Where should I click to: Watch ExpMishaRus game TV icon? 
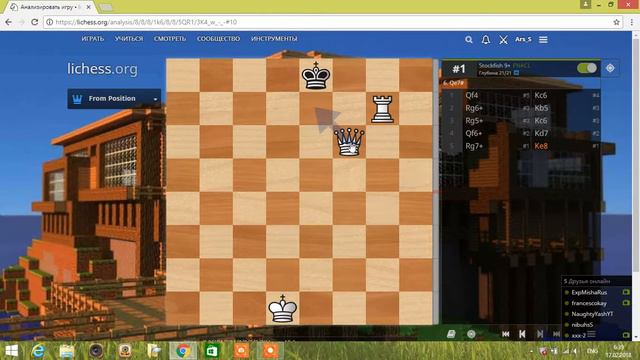(x=626, y=292)
